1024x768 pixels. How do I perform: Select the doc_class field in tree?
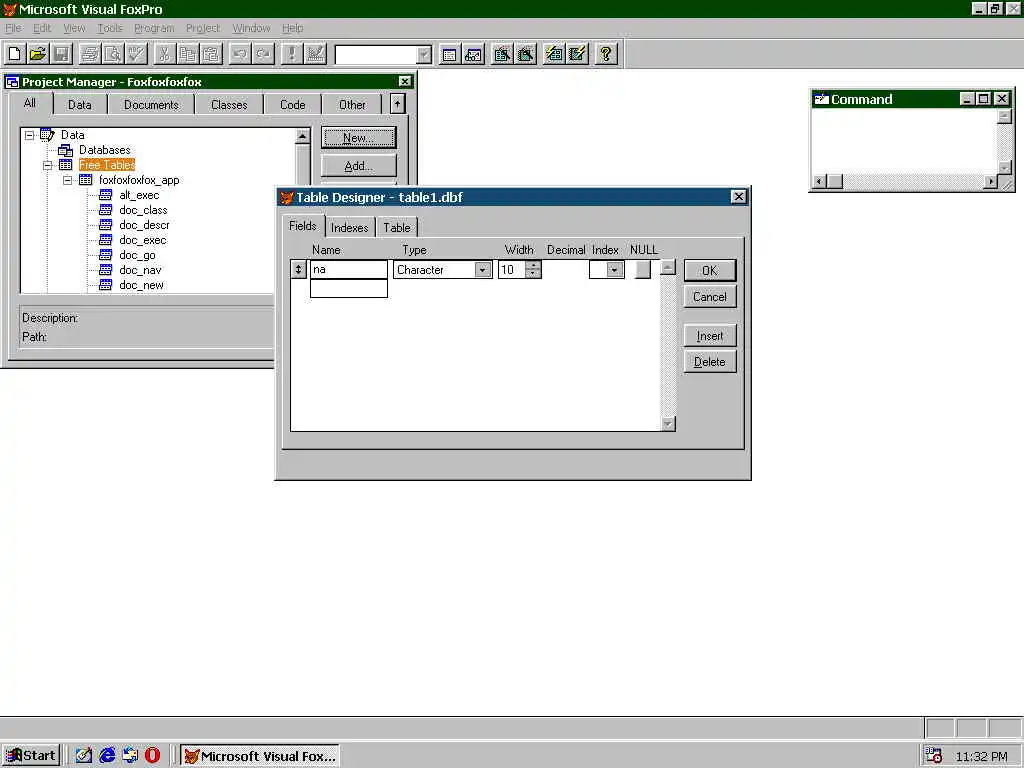tap(143, 210)
